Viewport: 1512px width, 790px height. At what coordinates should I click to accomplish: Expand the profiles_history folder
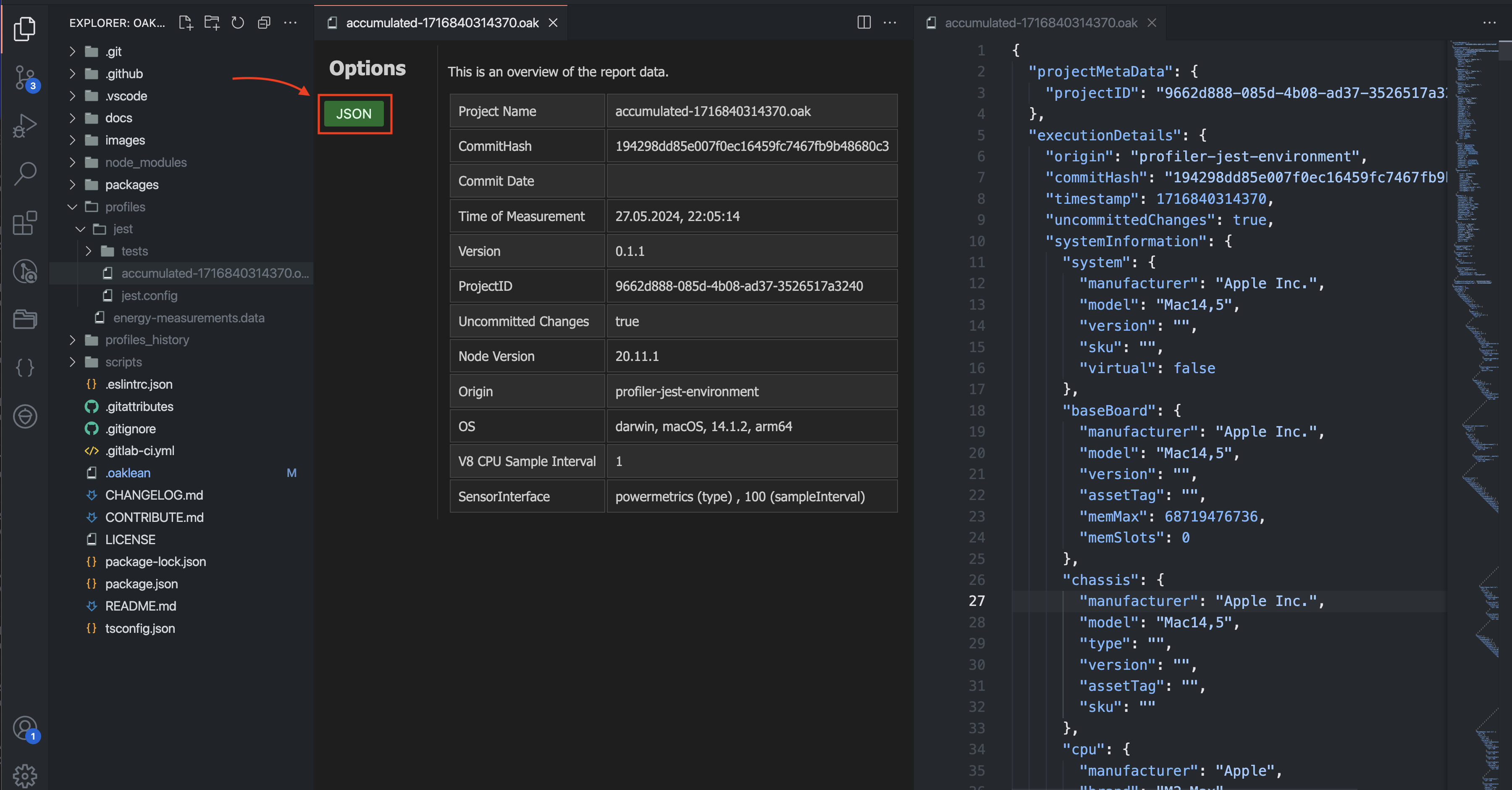[147, 340]
